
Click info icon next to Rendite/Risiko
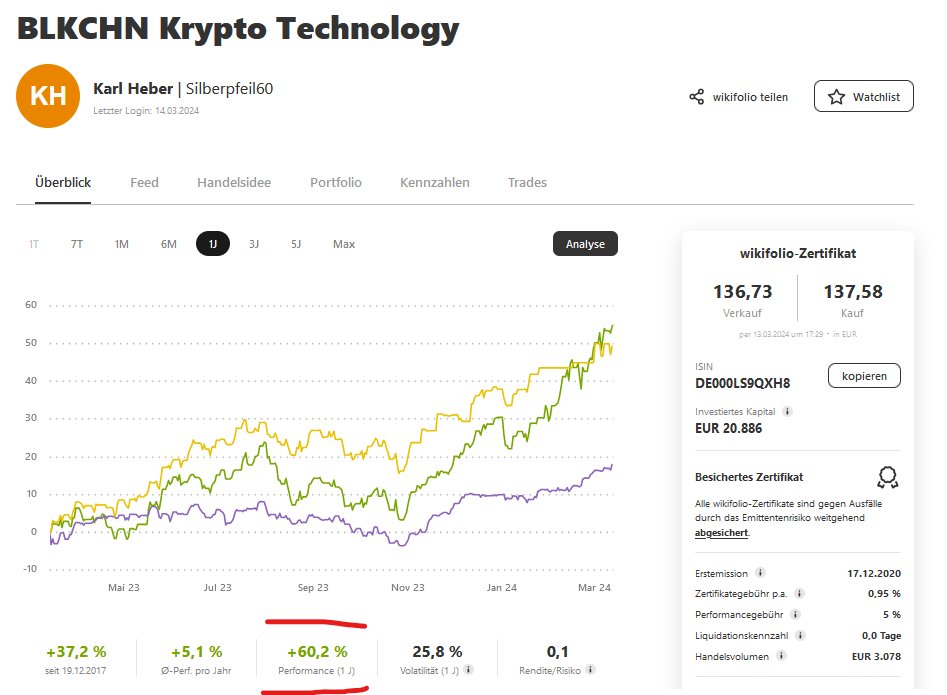(x=590, y=670)
